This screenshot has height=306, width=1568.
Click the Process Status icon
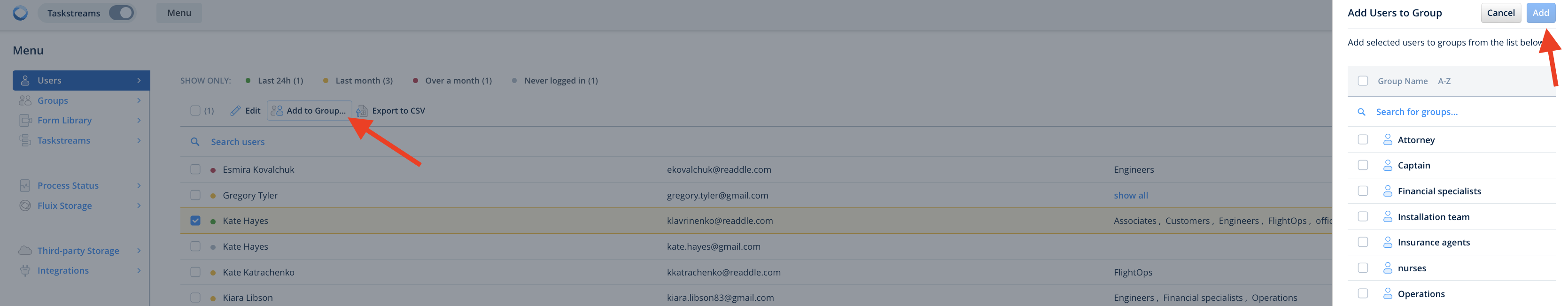coord(25,185)
